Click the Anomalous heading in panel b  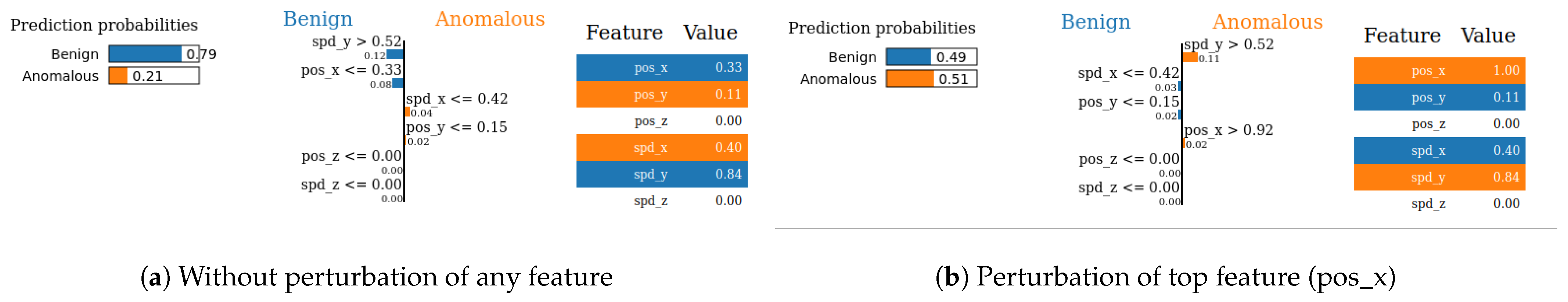pyautogui.click(x=1267, y=22)
